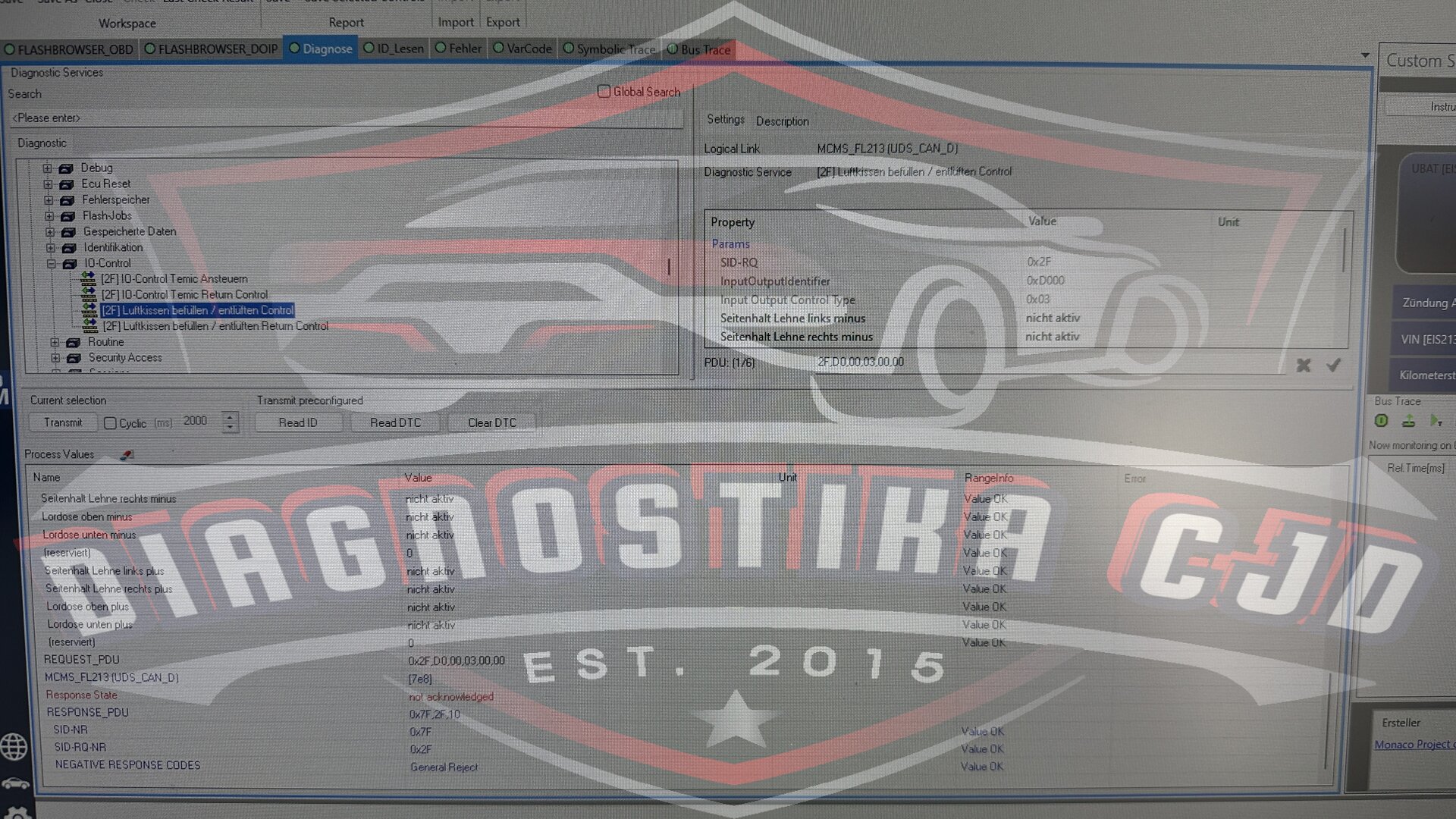Click the Bus Trace export upload icon
The image size is (1456, 819).
click(1408, 421)
